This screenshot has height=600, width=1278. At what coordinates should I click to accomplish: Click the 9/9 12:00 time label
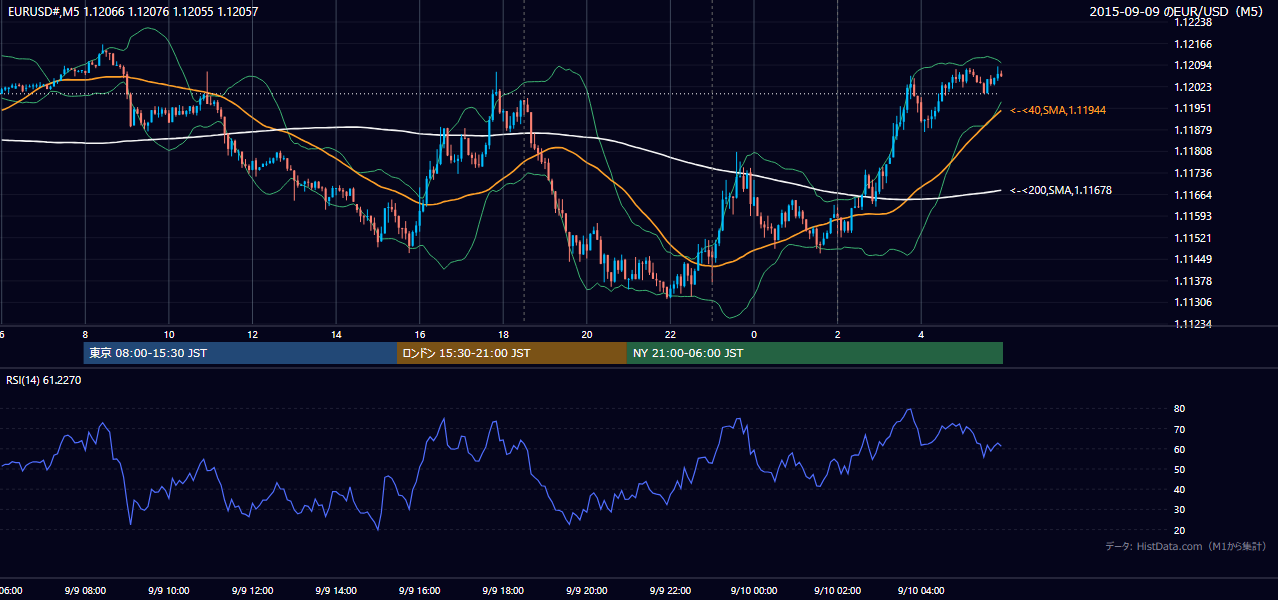tap(252, 590)
